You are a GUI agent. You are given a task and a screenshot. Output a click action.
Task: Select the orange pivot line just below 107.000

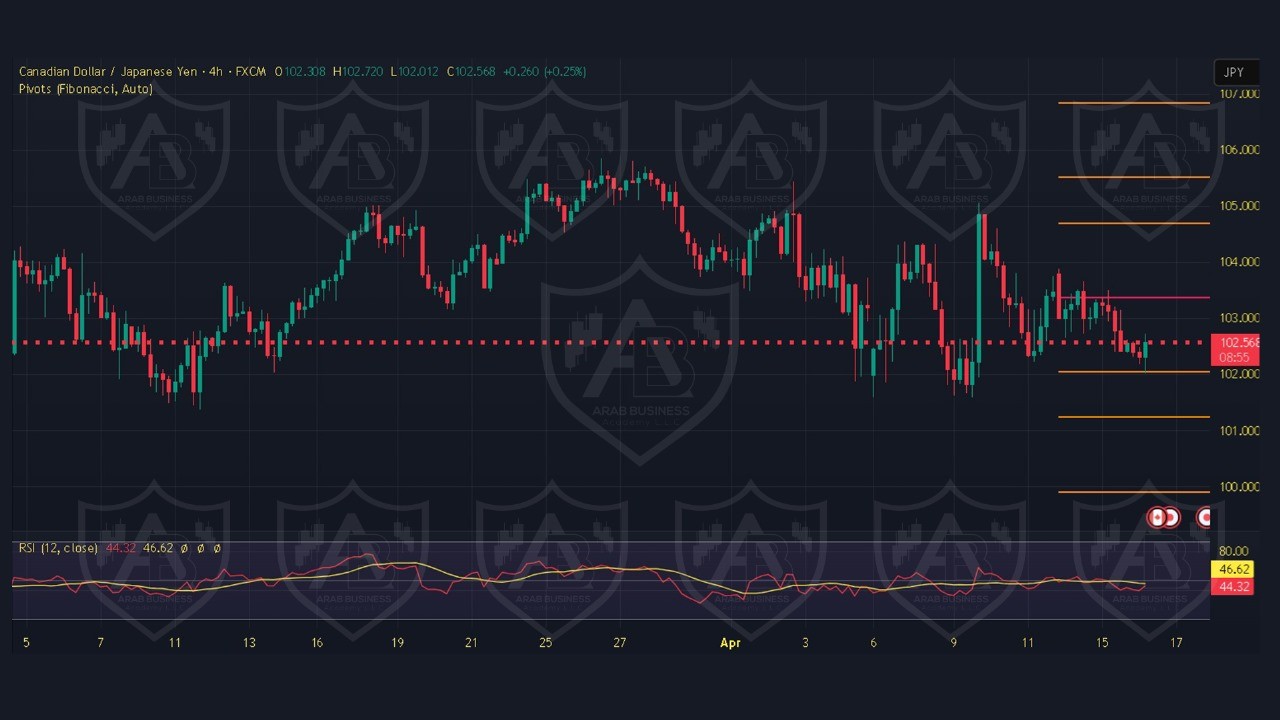(x=1134, y=103)
